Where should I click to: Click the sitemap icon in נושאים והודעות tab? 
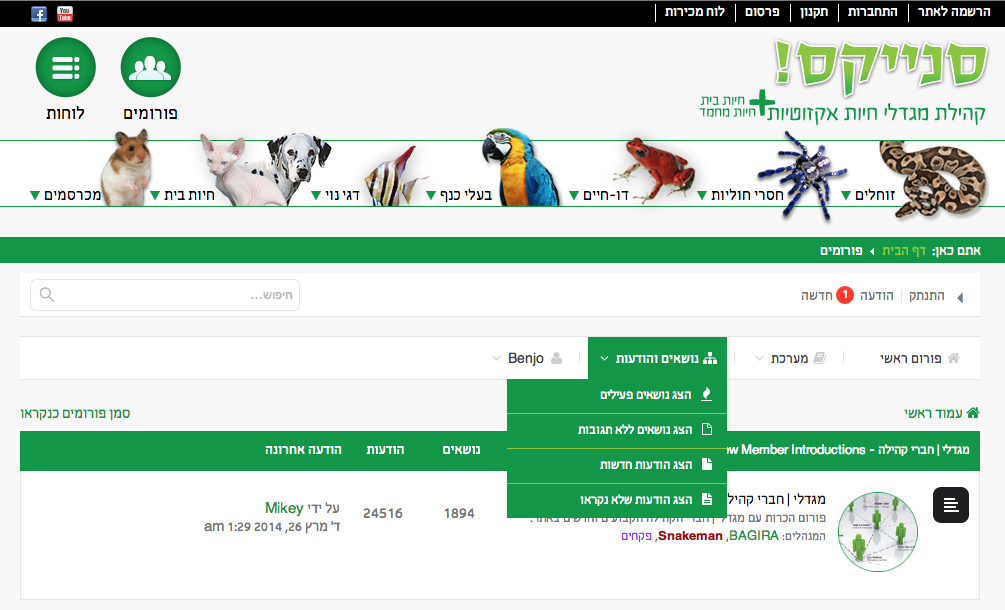(710, 358)
